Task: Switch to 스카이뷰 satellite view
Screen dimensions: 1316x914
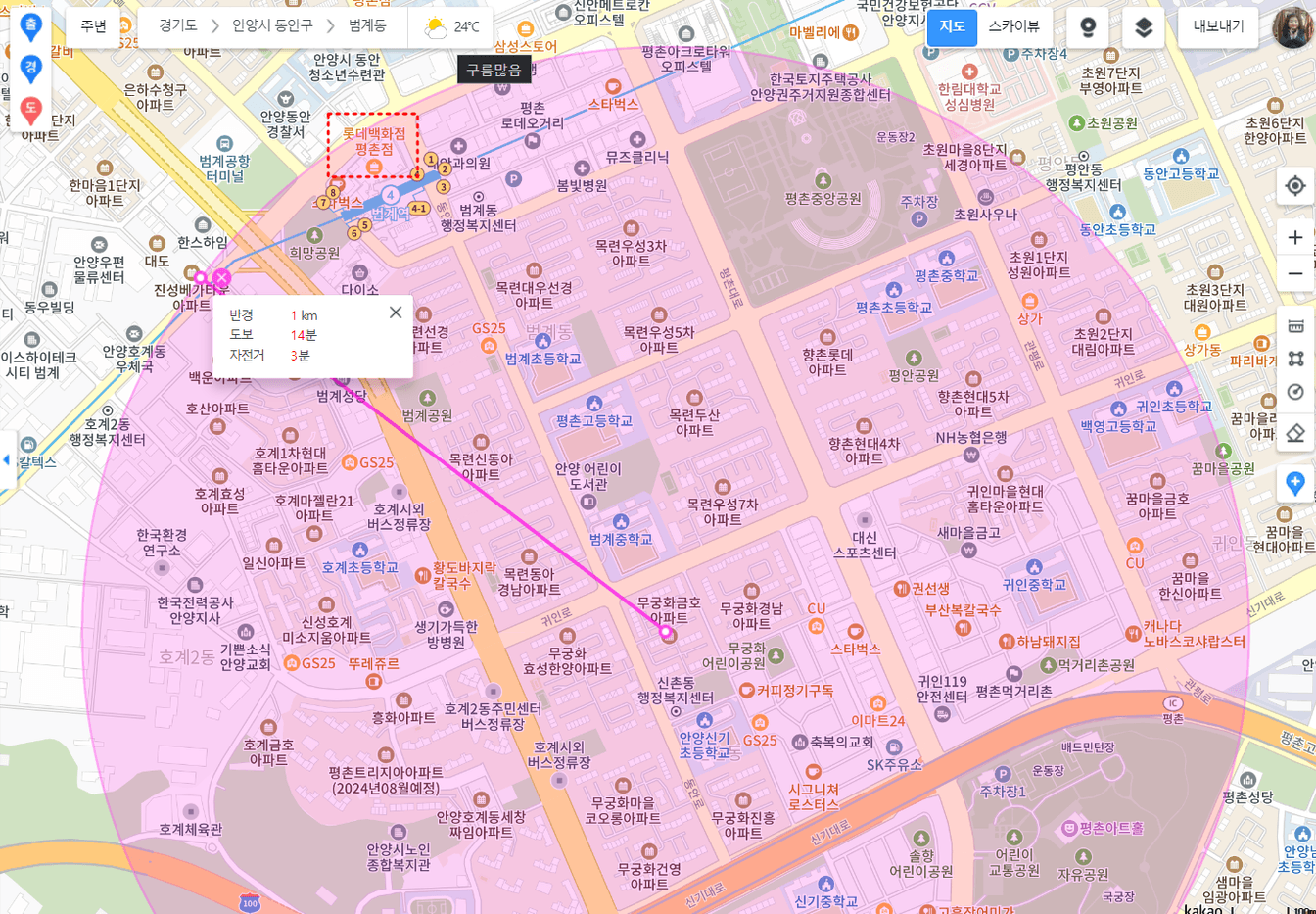Action: tap(1014, 26)
